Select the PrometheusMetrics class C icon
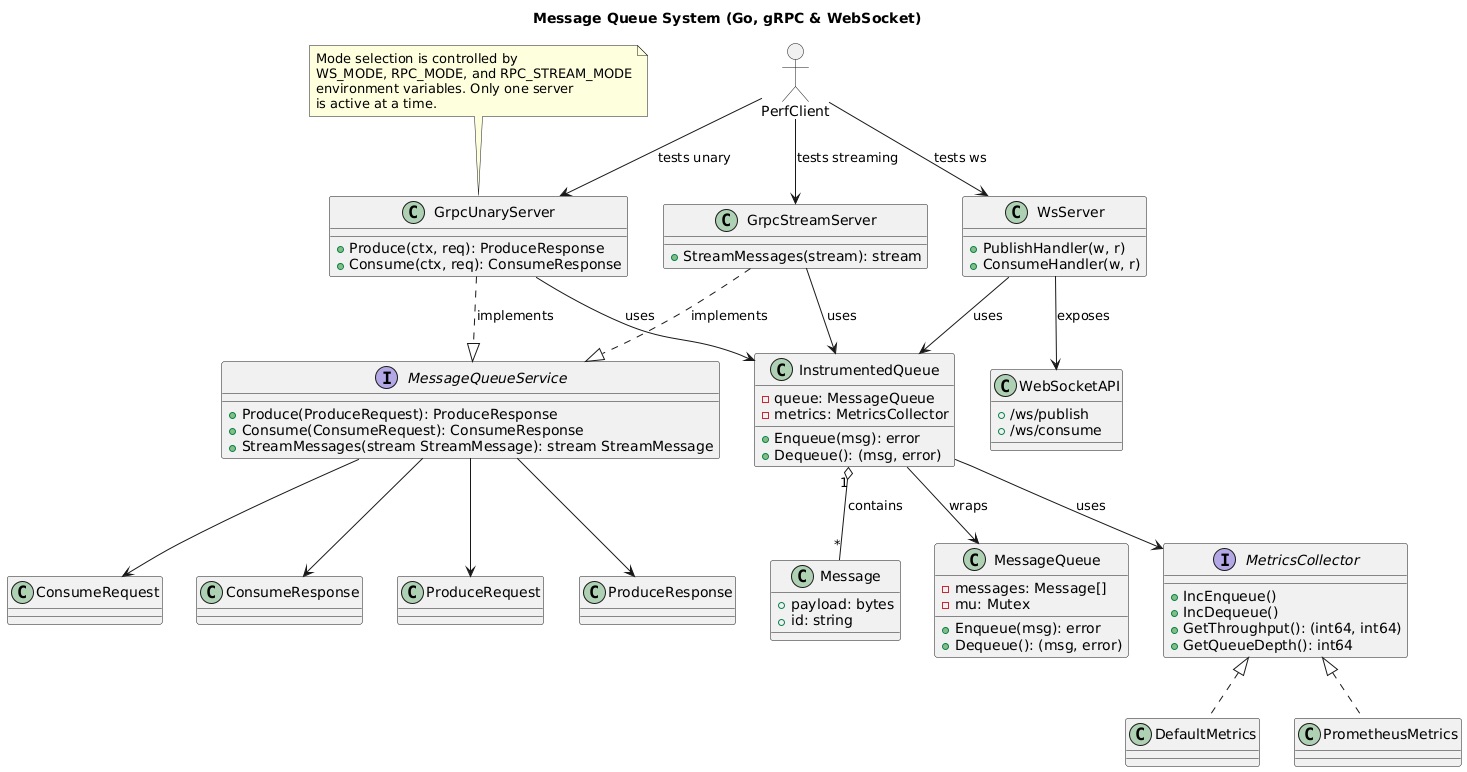This screenshot has height=772, width=1467. pyautogui.click(x=1313, y=734)
